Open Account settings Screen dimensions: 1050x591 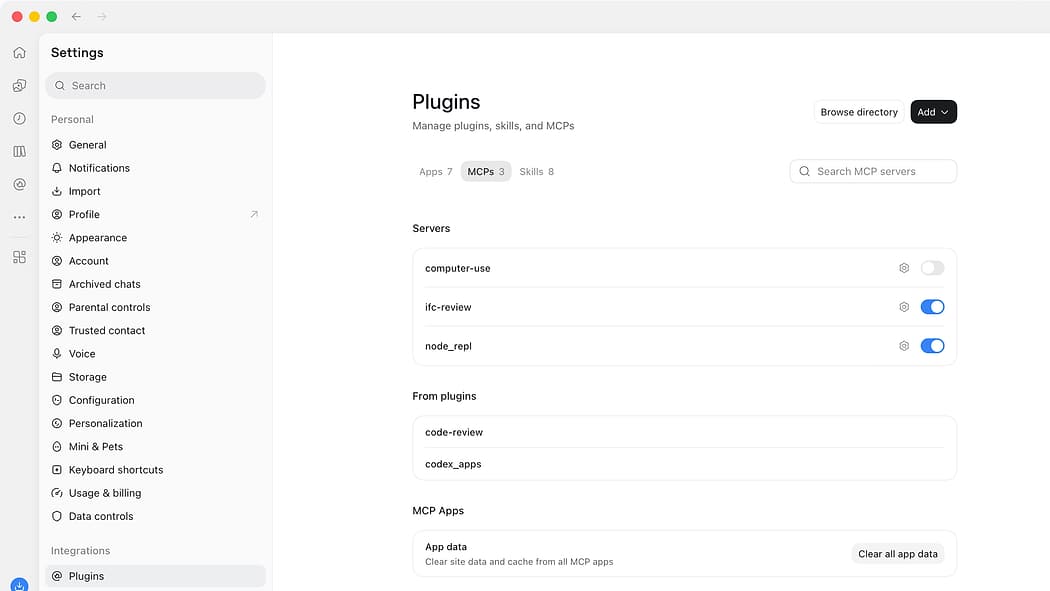click(x=155, y=261)
